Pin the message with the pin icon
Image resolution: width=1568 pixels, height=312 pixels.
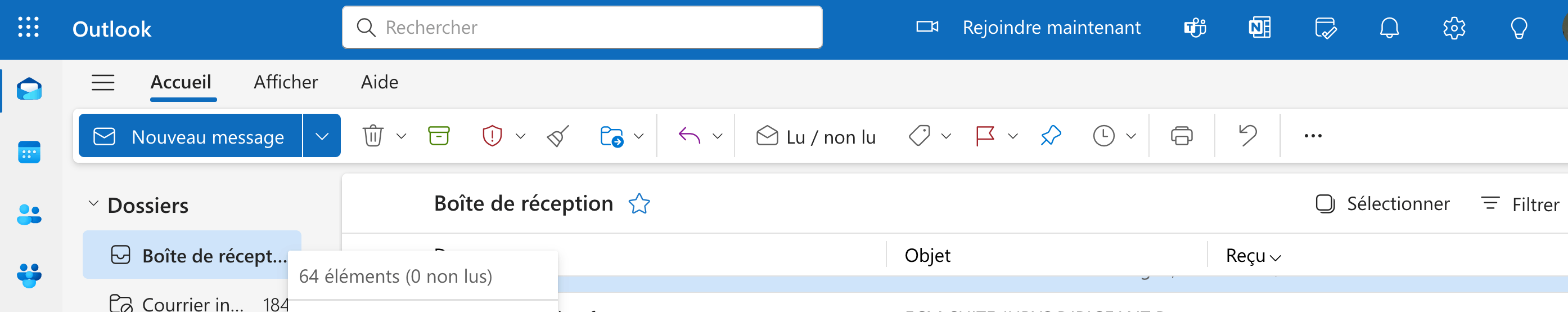1051,136
